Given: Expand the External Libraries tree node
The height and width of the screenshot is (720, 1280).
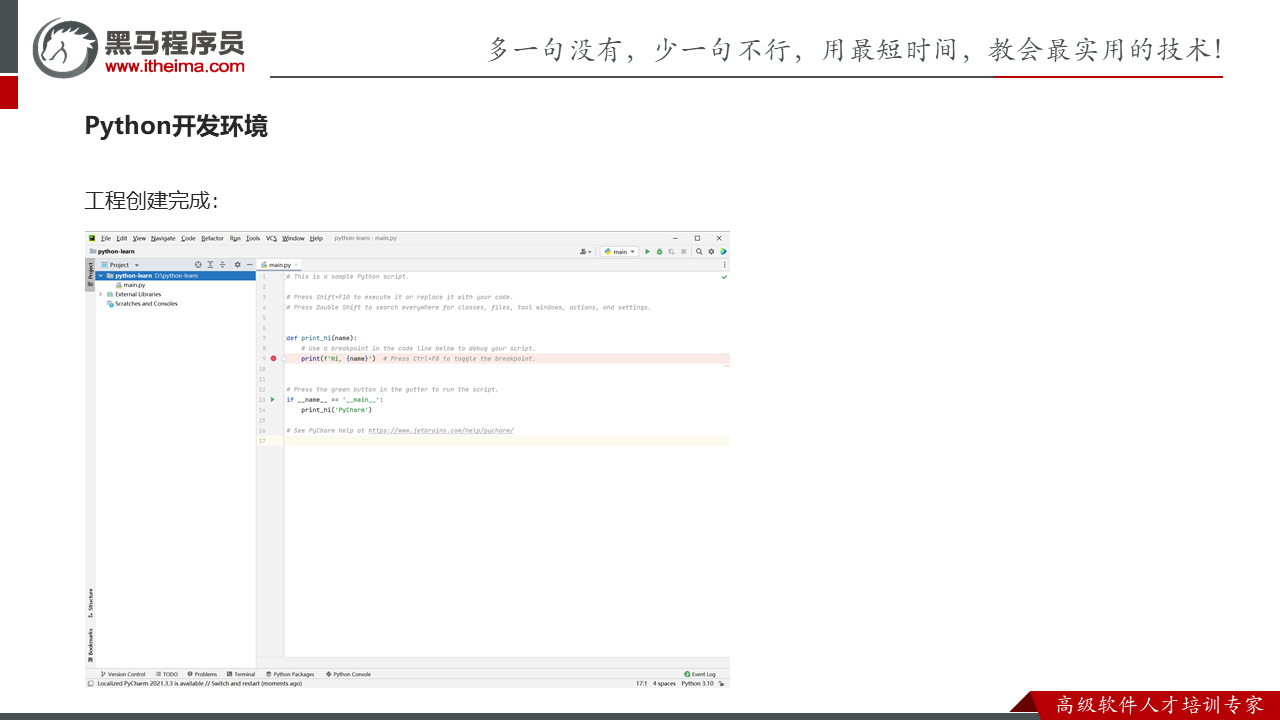Looking at the screenshot, I should (x=100, y=294).
